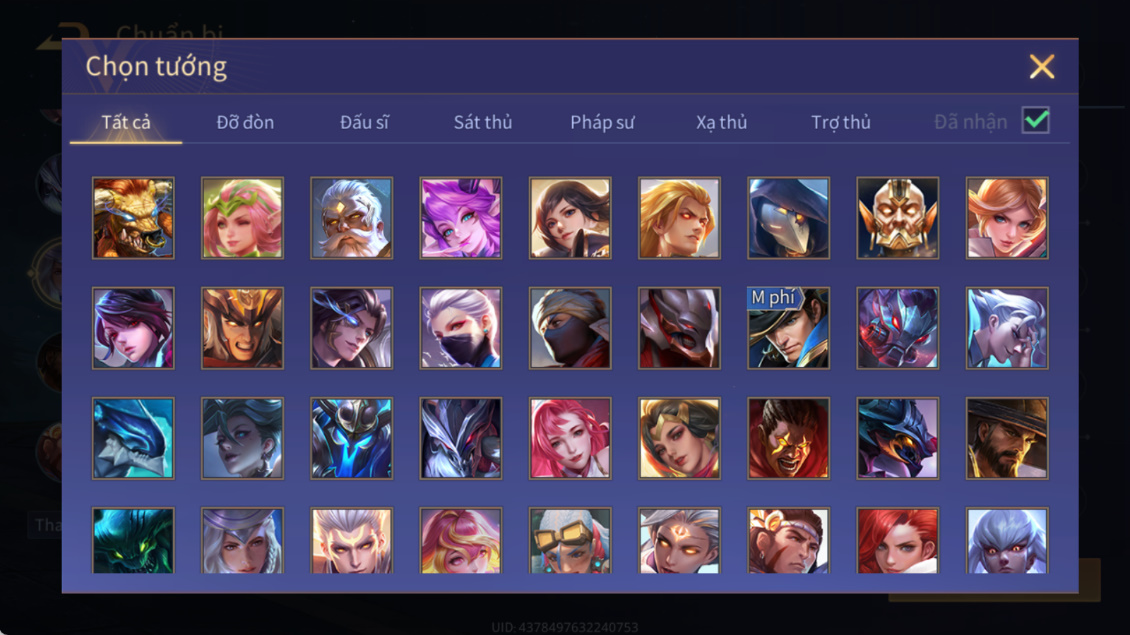Screen dimensions: 1130x635
Task: Choose the white-bearded old man hero
Action: point(352,218)
